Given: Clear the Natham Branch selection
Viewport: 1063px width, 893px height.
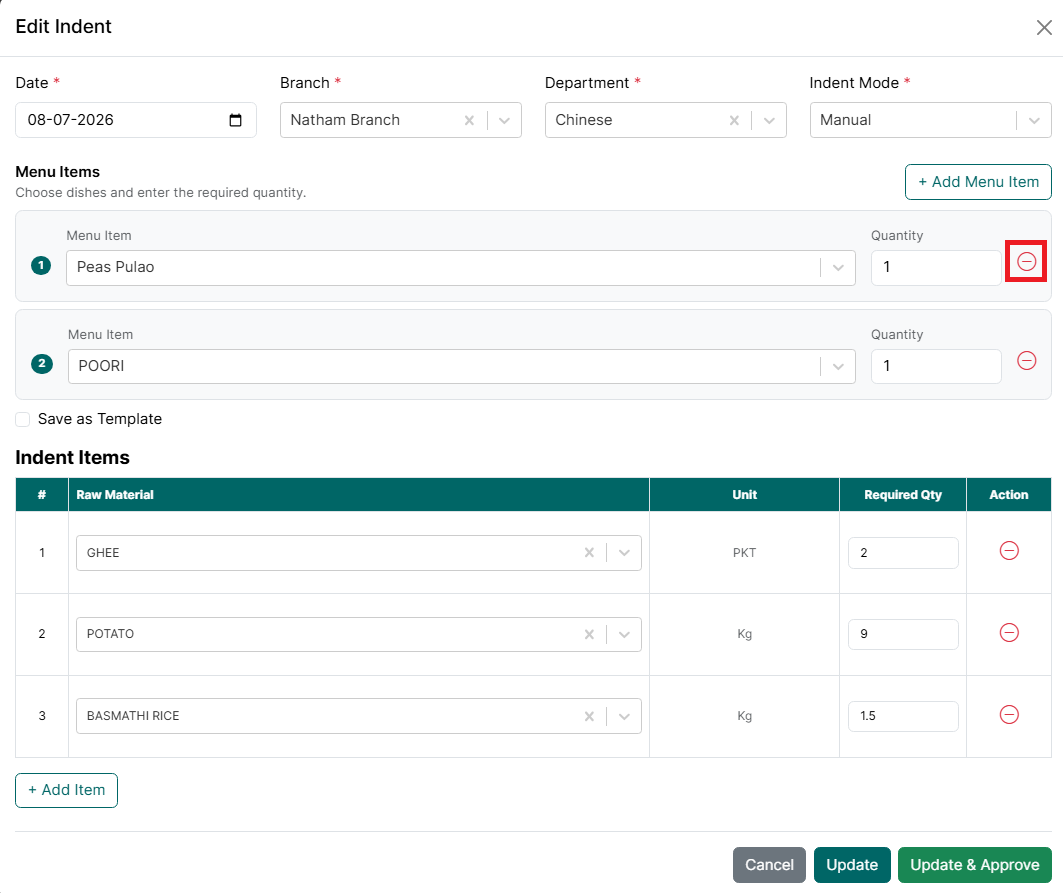Looking at the screenshot, I should (x=469, y=120).
